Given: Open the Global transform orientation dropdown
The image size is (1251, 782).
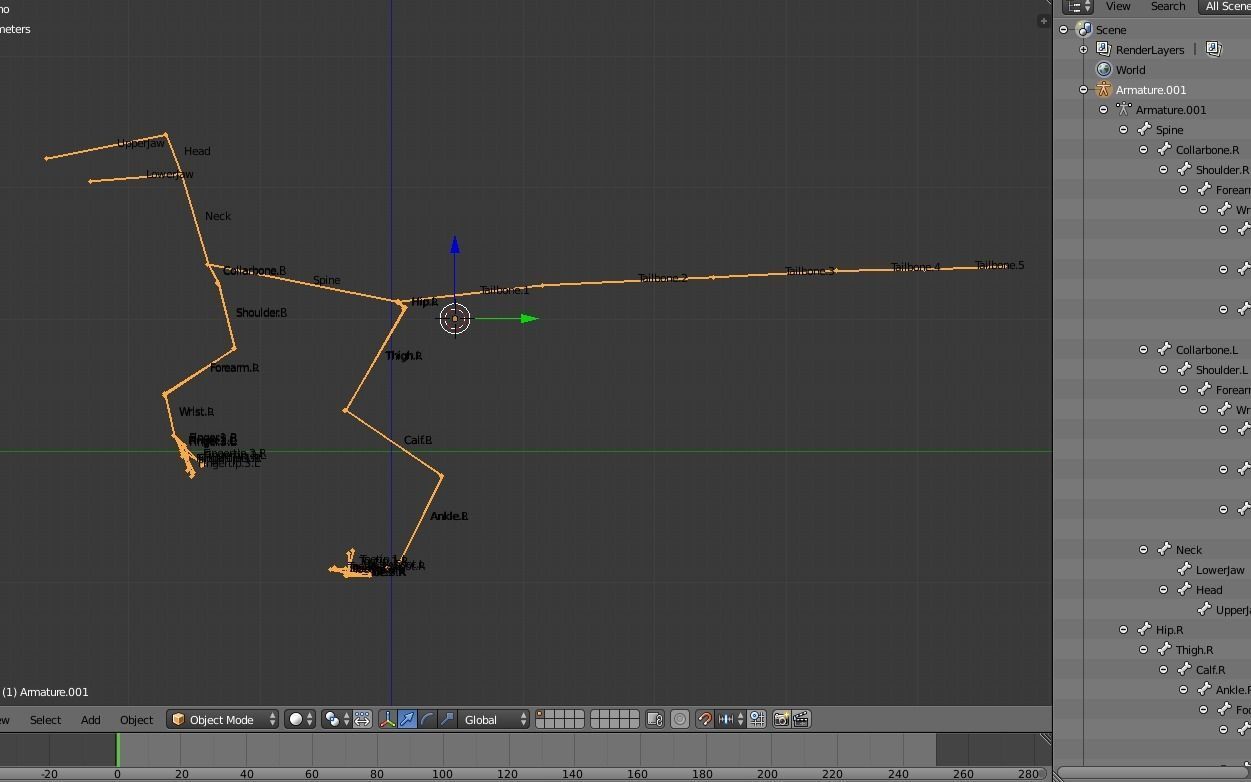Looking at the screenshot, I should click(494, 719).
